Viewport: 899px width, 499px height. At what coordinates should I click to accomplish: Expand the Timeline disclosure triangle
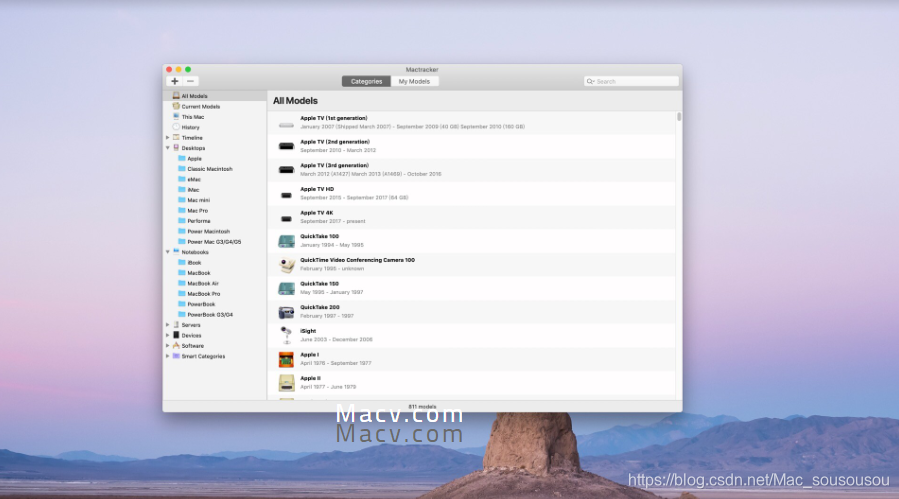[x=167, y=138]
